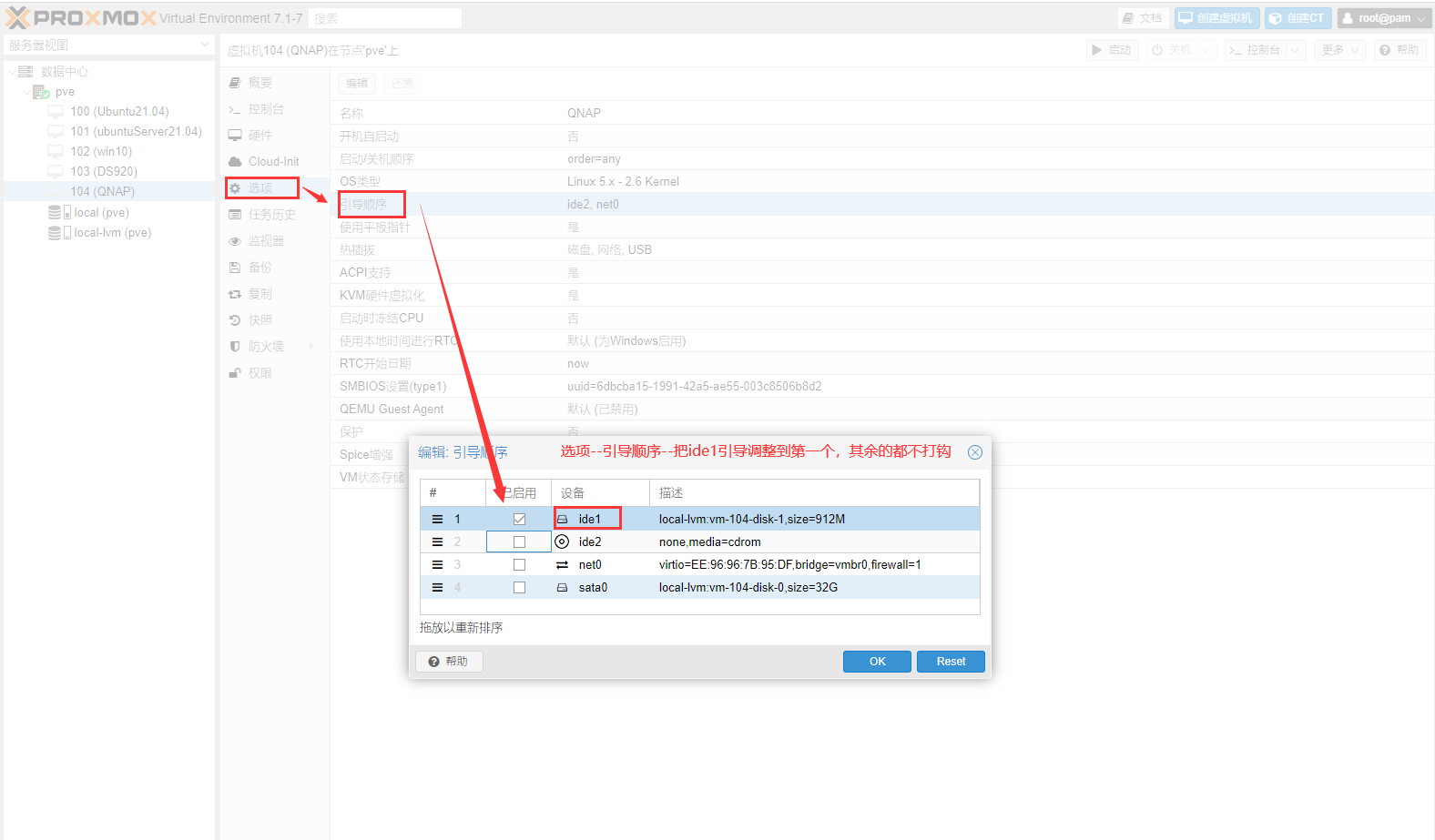Click ide2 cdrom icon
This screenshot has width=1435, height=840.
pos(562,541)
